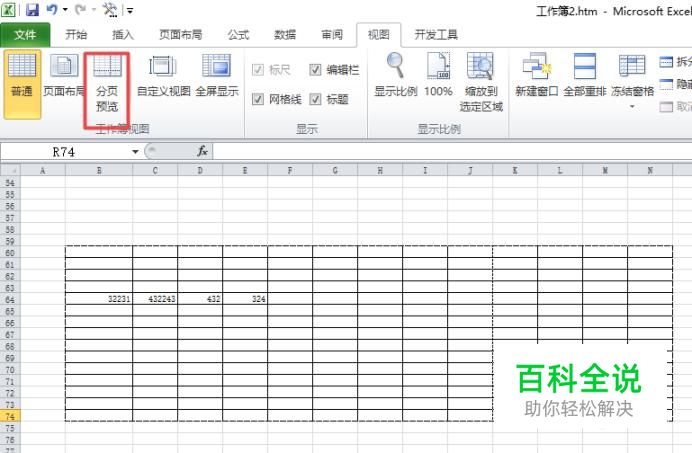Click the fx Insert Function icon
Viewport: 692px width, 453px height.
coord(202,151)
